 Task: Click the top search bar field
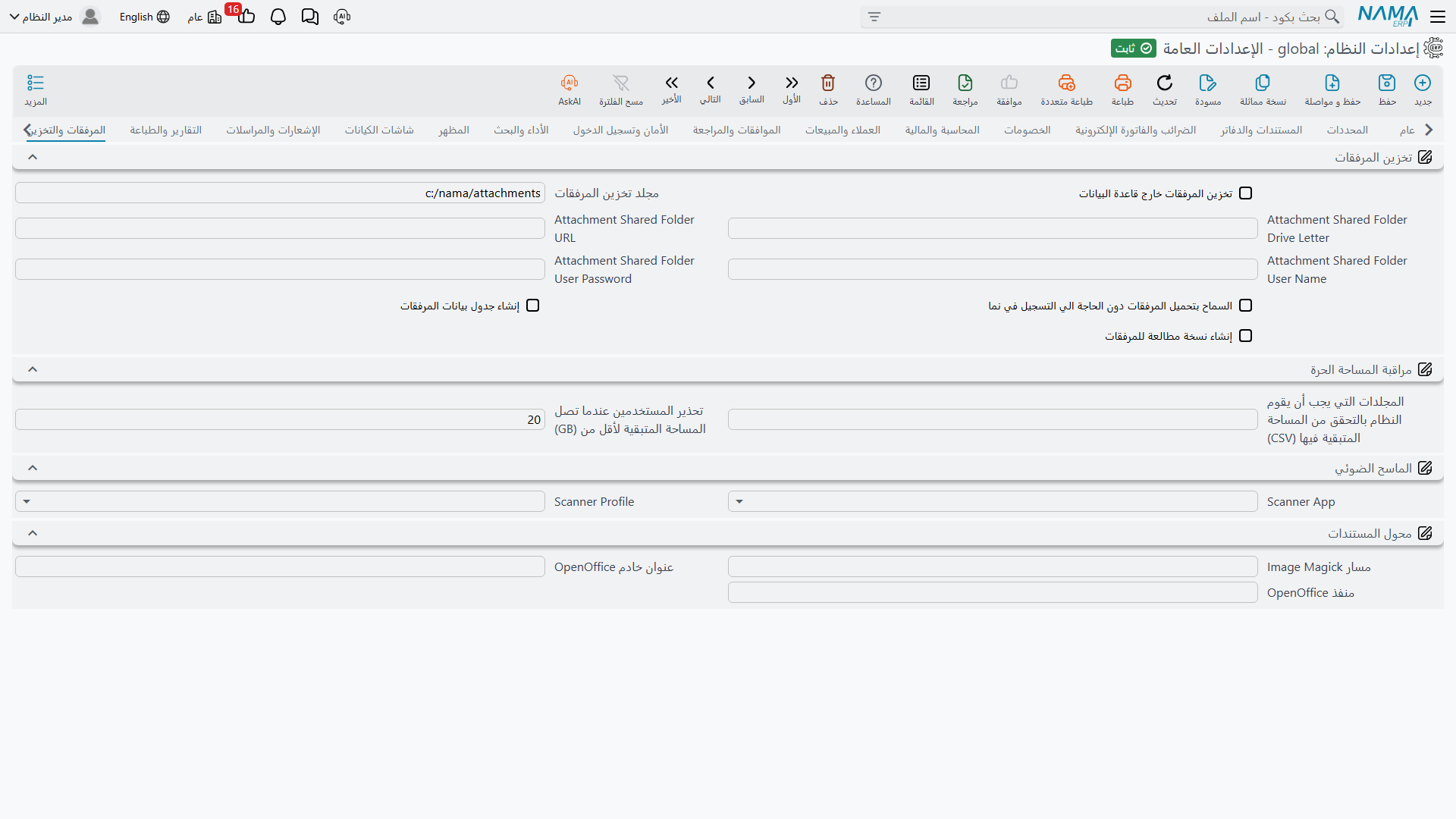point(1103,17)
